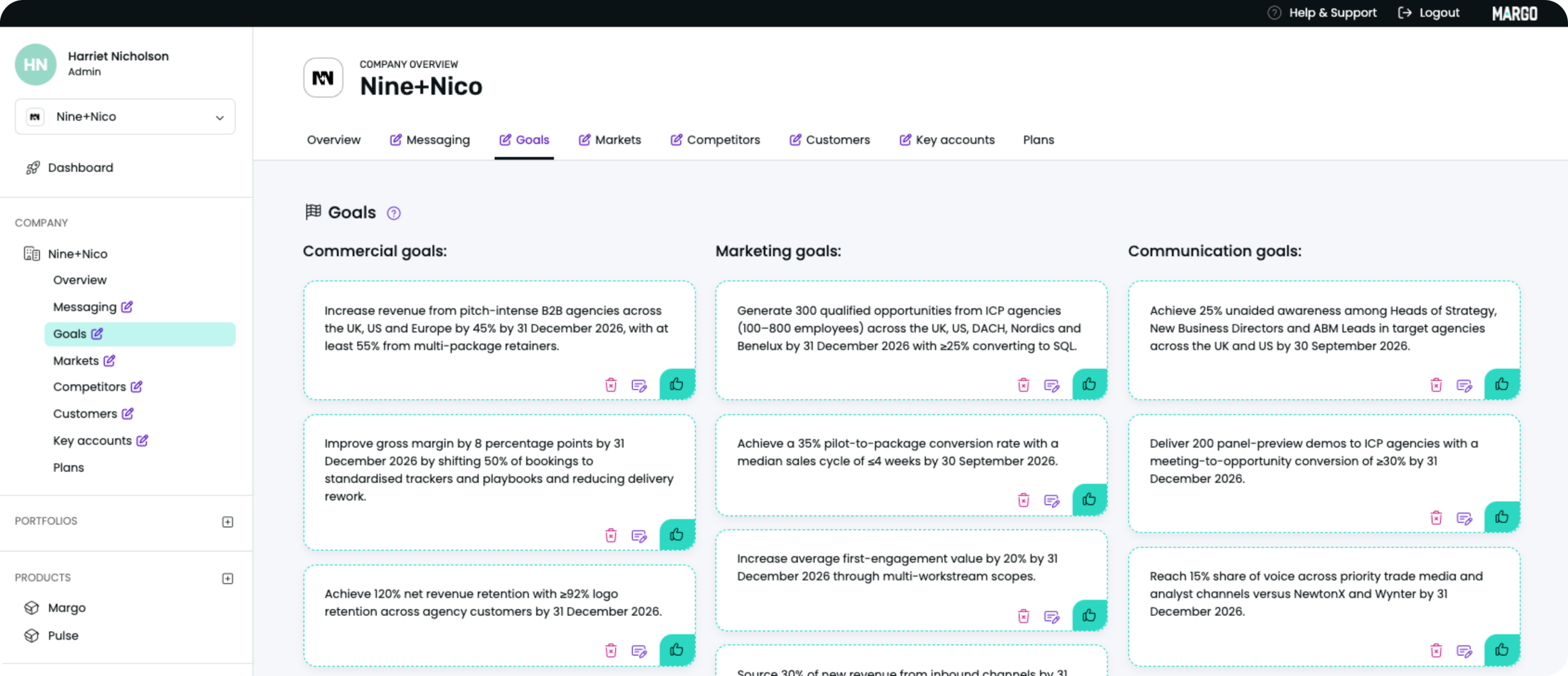Add a new portfolio with plus icon

(228, 522)
